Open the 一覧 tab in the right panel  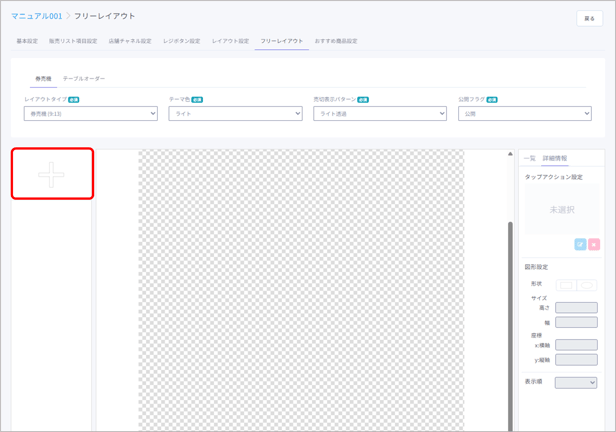pyautogui.click(x=530, y=158)
